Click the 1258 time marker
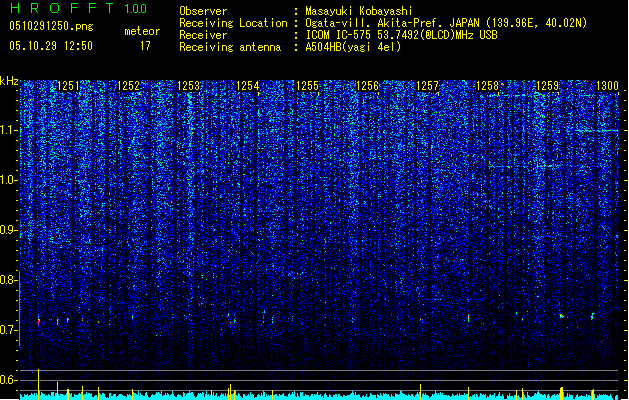The image size is (629, 400). coord(487,86)
